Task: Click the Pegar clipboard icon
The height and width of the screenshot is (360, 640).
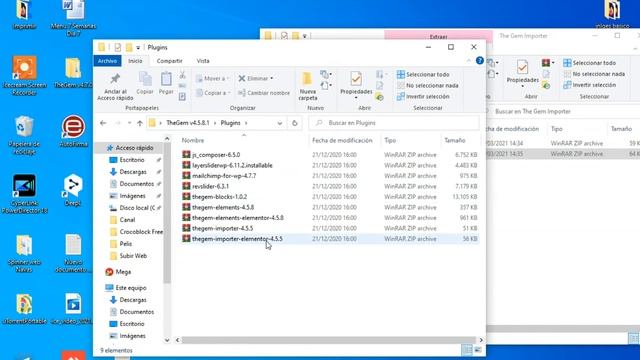Action: pos(166,79)
